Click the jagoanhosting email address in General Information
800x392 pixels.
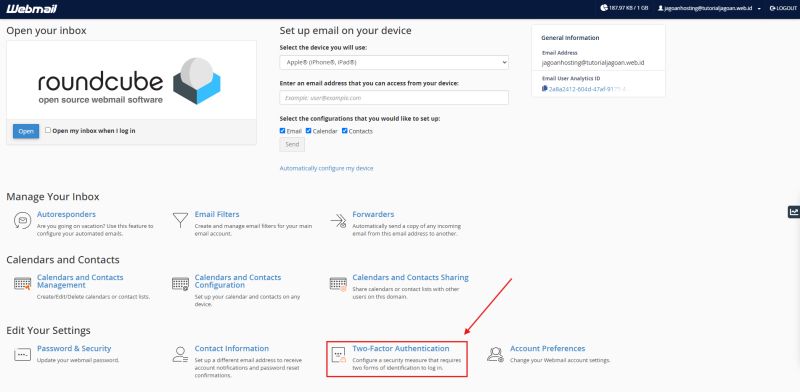tap(593, 63)
